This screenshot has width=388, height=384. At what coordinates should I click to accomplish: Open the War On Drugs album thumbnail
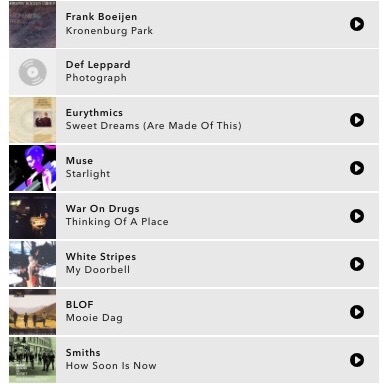click(32, 216)
